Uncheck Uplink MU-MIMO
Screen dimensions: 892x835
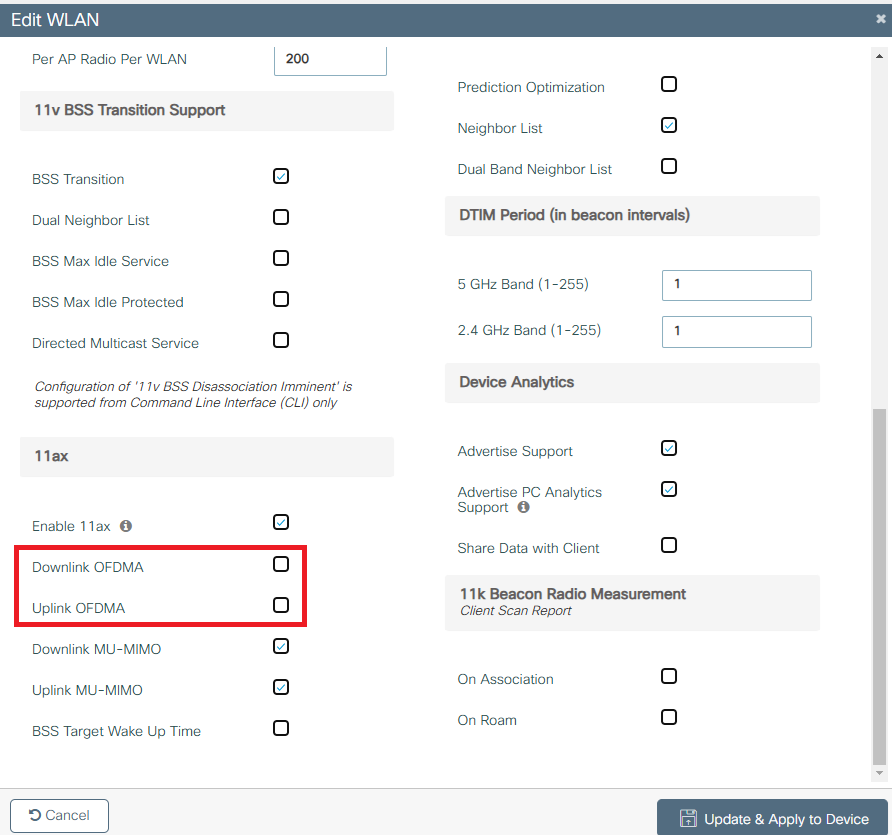point(281,687)
